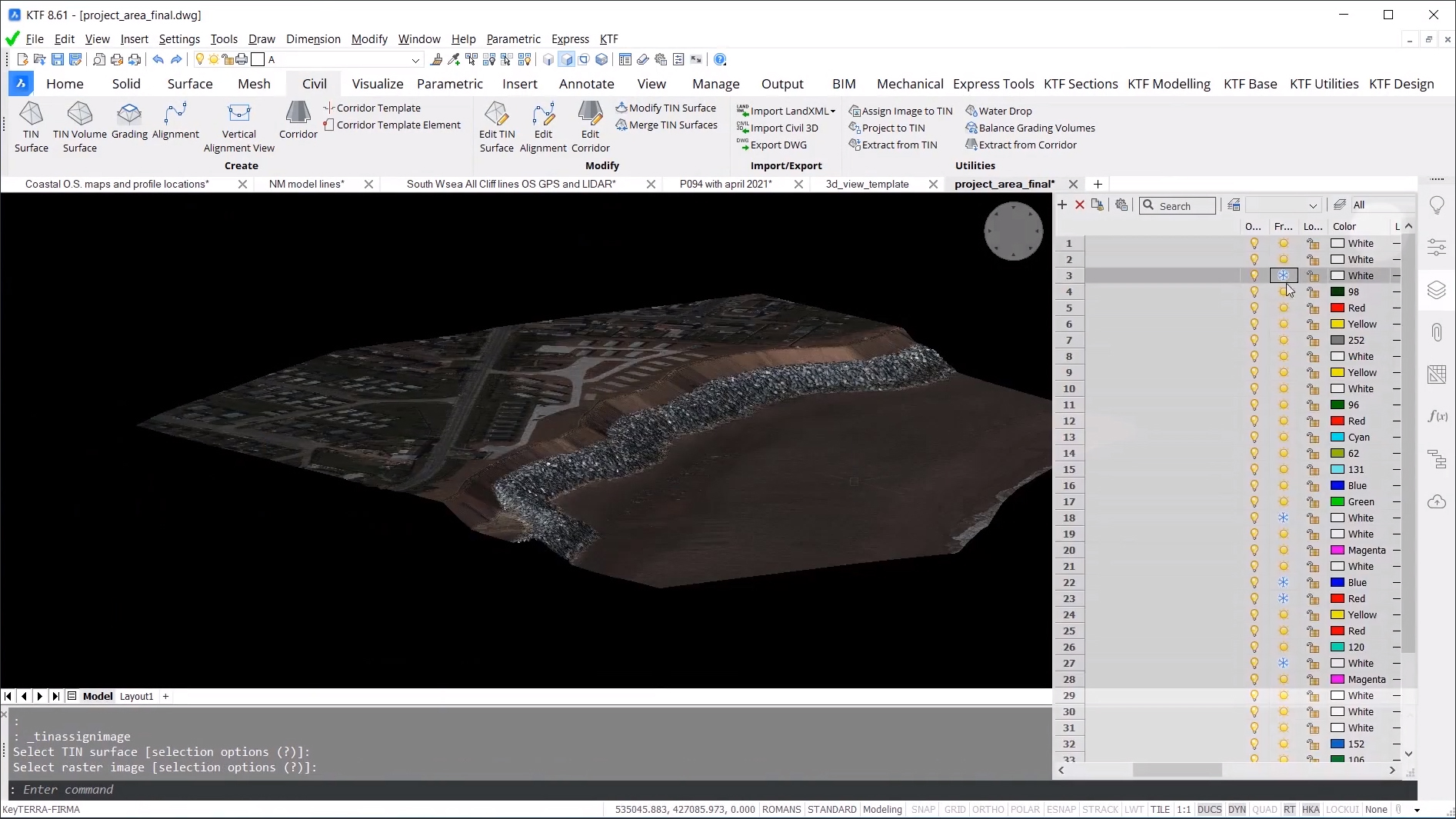Expand the Import LandXML dropdown arrow
Screen dimensions: 1456x819
833,111
